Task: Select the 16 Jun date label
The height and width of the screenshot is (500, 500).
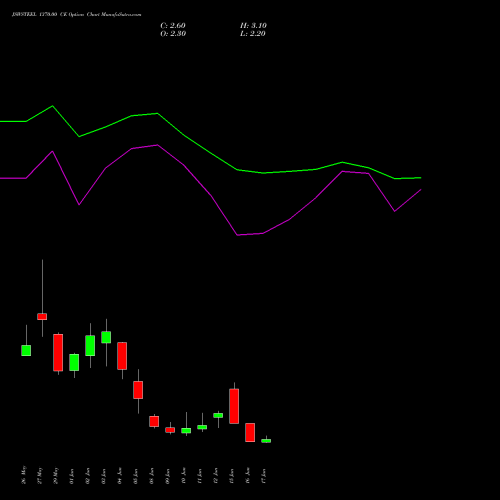Action: 248,476
